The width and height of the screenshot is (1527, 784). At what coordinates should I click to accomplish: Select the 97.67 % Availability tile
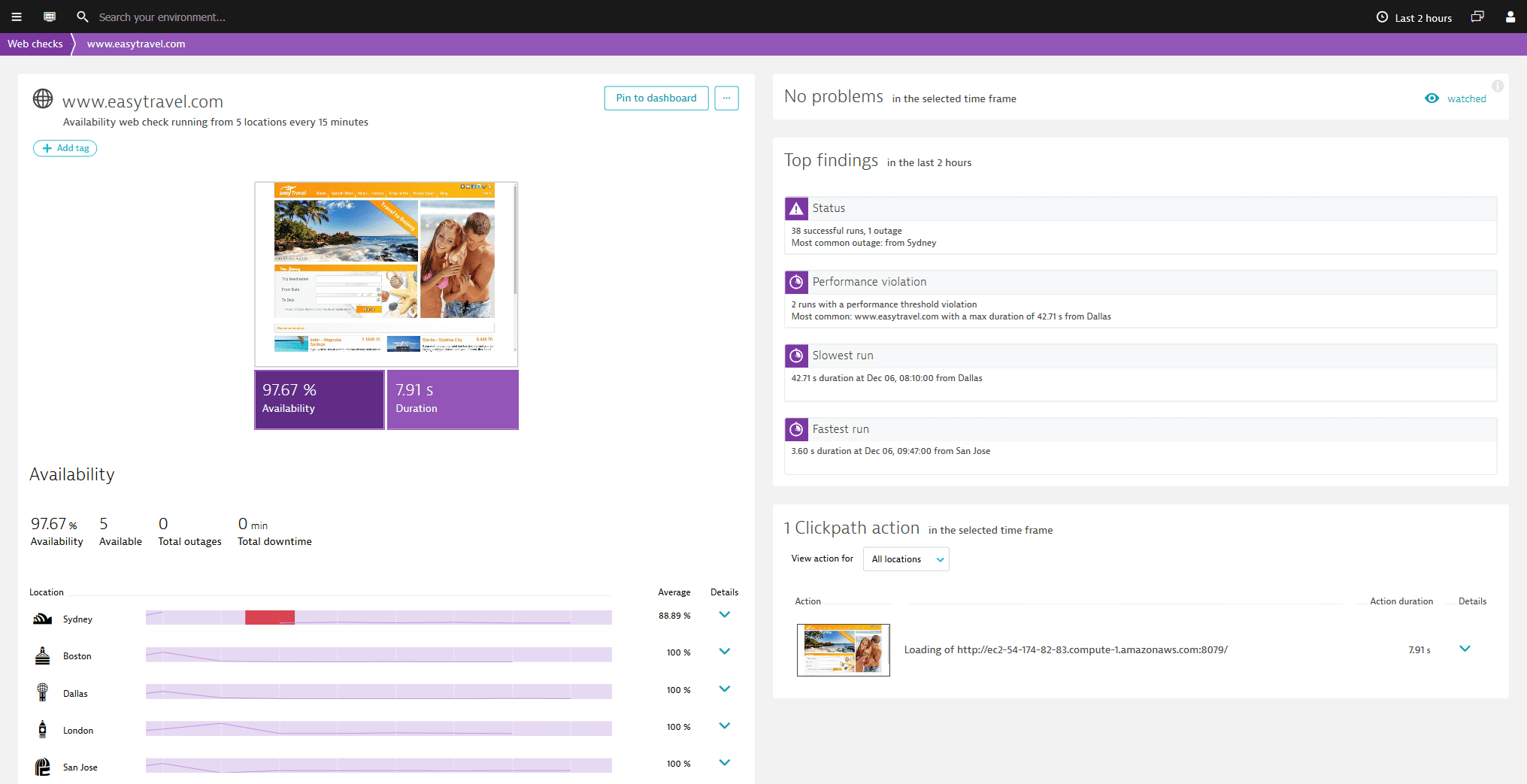click(x=320, y=399)
